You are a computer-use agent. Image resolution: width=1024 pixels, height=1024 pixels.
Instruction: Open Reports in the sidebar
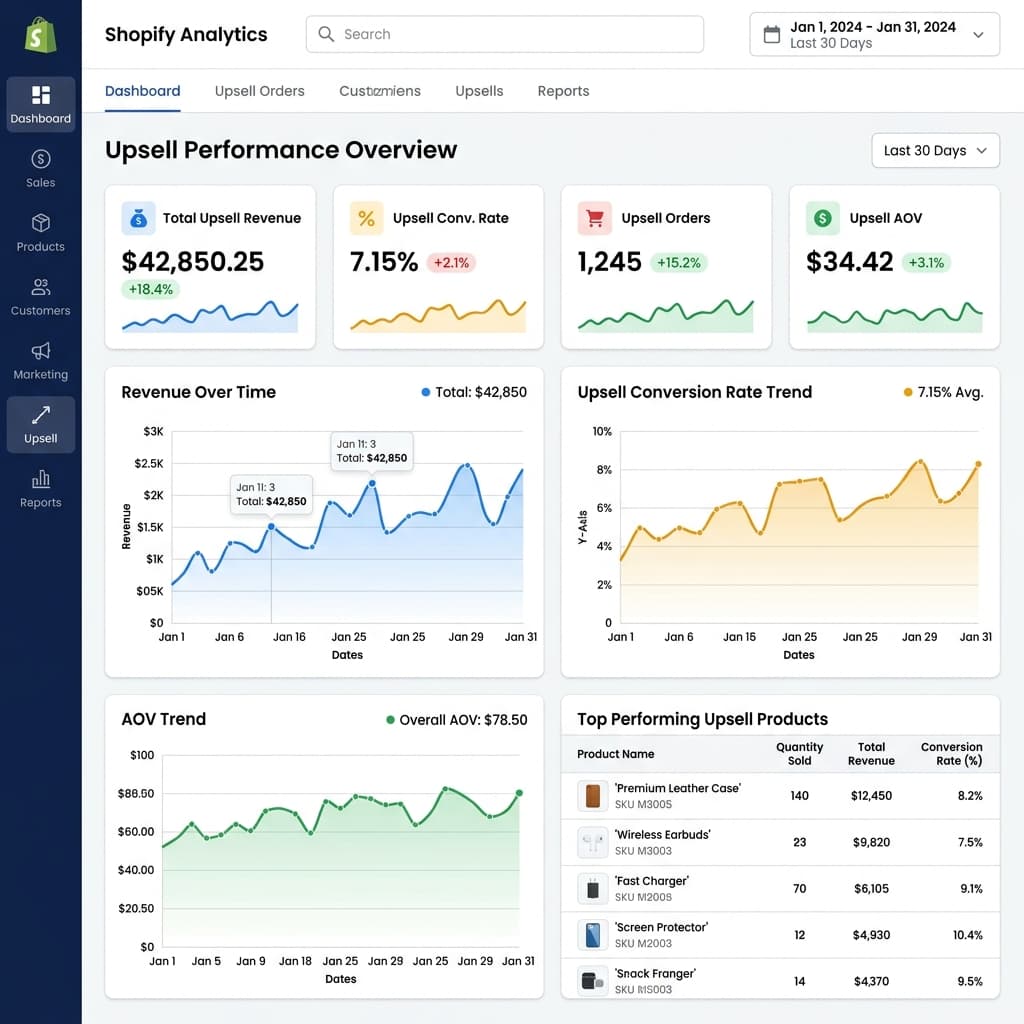[40, 488]
